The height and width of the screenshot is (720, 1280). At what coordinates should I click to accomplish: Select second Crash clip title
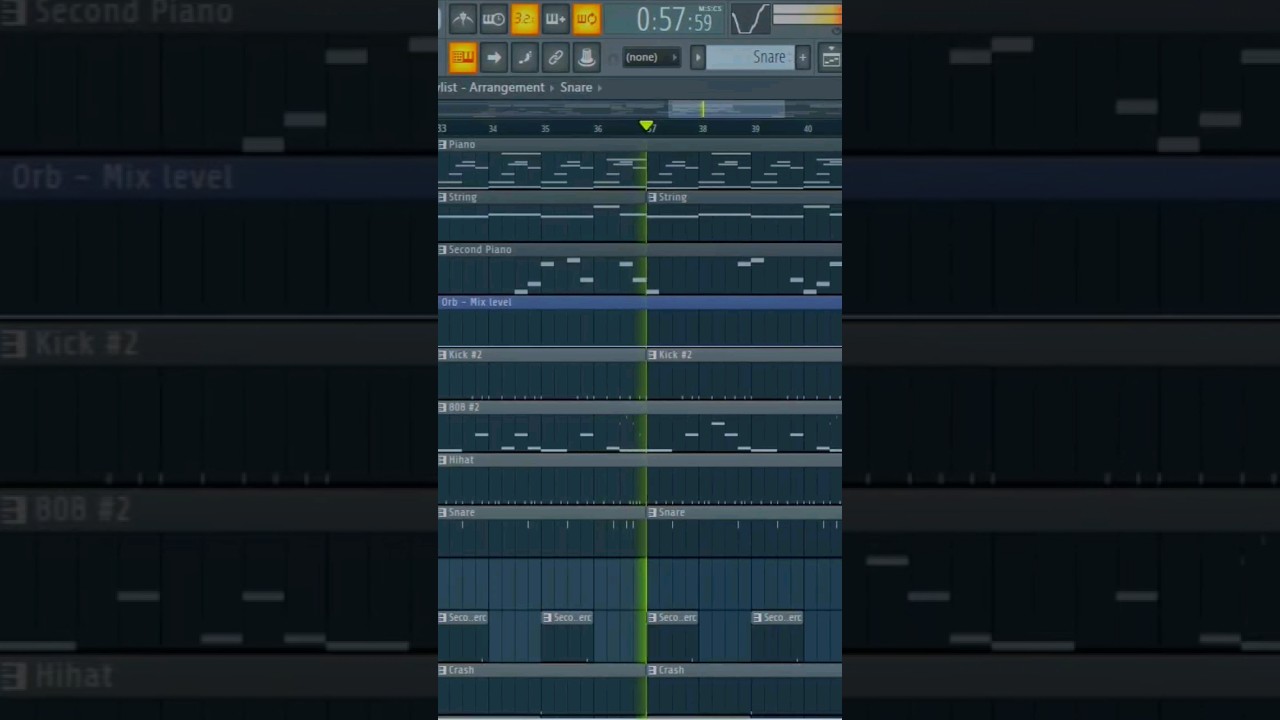click(x=672, y=670)
